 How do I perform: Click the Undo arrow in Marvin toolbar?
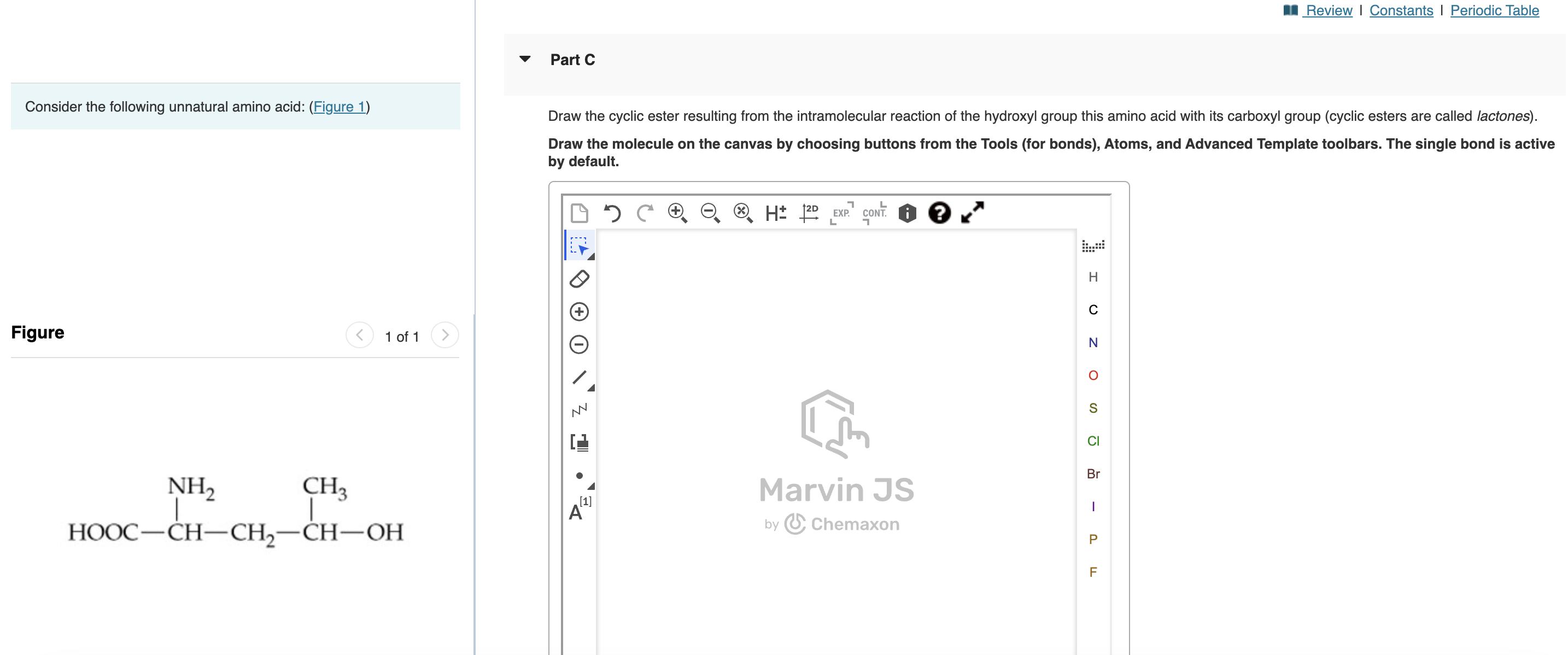click(x=612, y=213)
